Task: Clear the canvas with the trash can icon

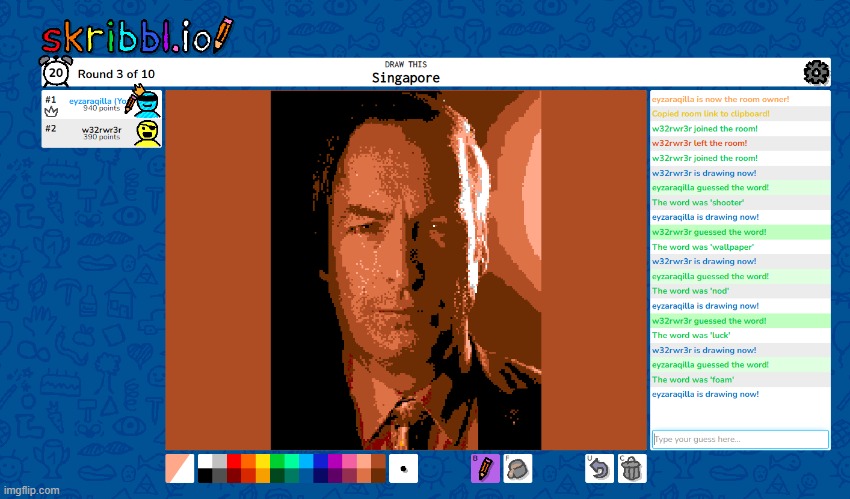Action: tap(632, 468)
